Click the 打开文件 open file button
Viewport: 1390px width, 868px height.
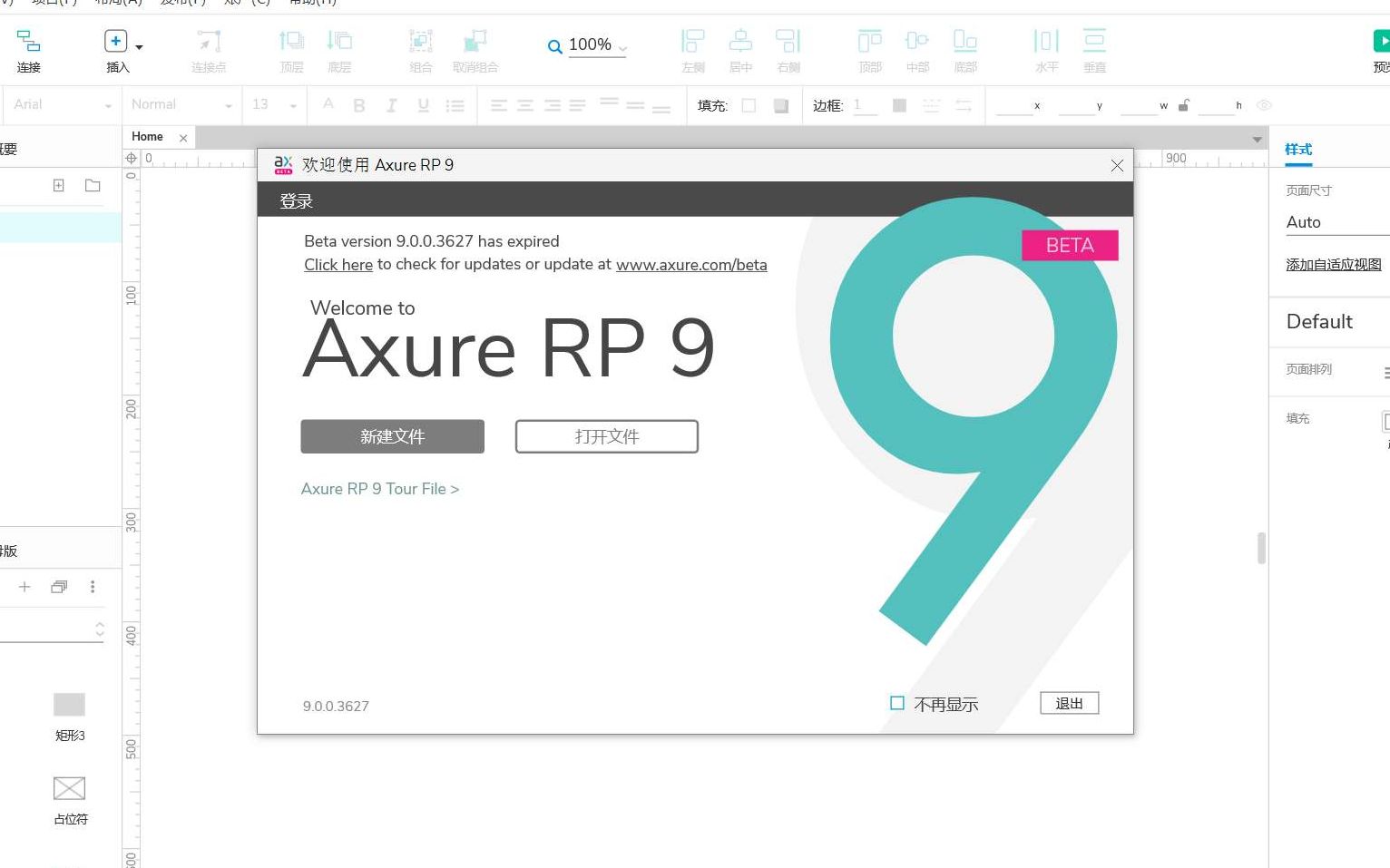(607, 436)
